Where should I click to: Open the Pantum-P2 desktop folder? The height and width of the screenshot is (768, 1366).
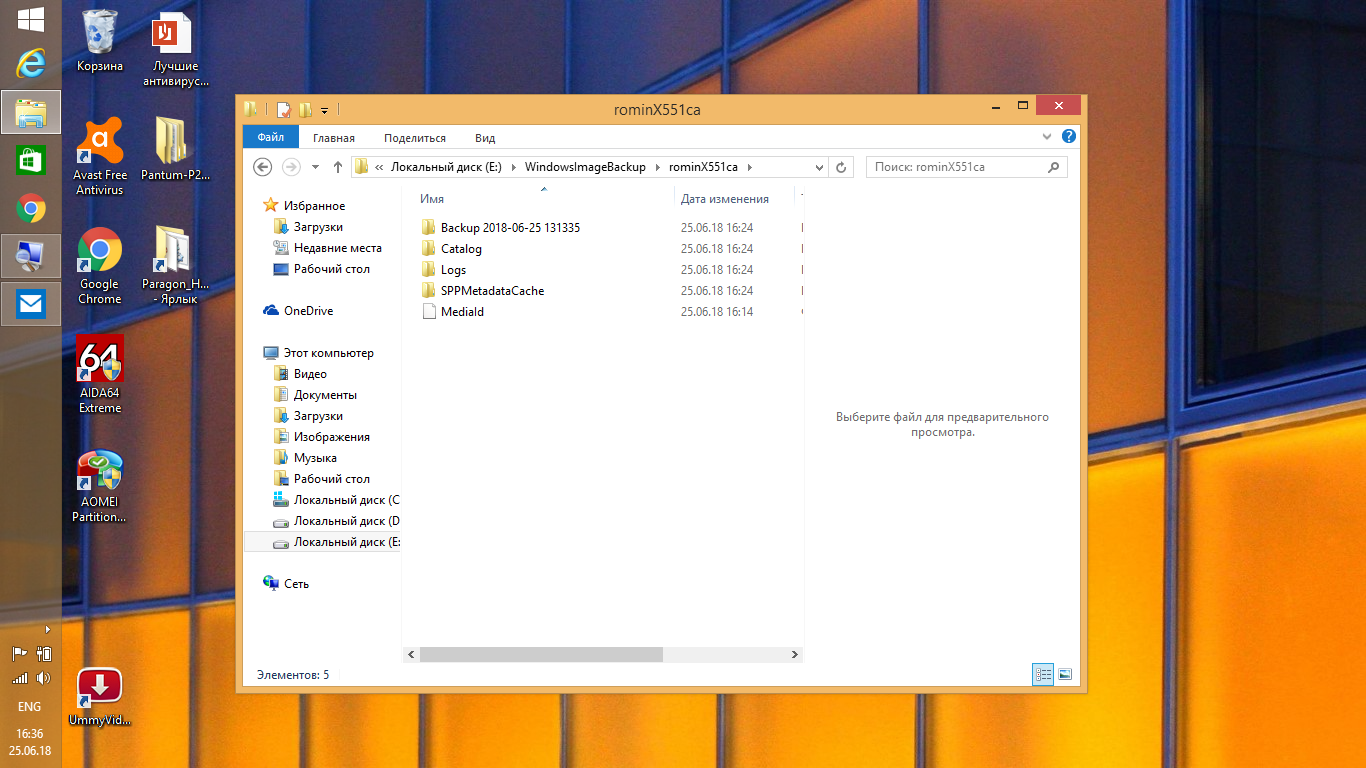point(175,148)
